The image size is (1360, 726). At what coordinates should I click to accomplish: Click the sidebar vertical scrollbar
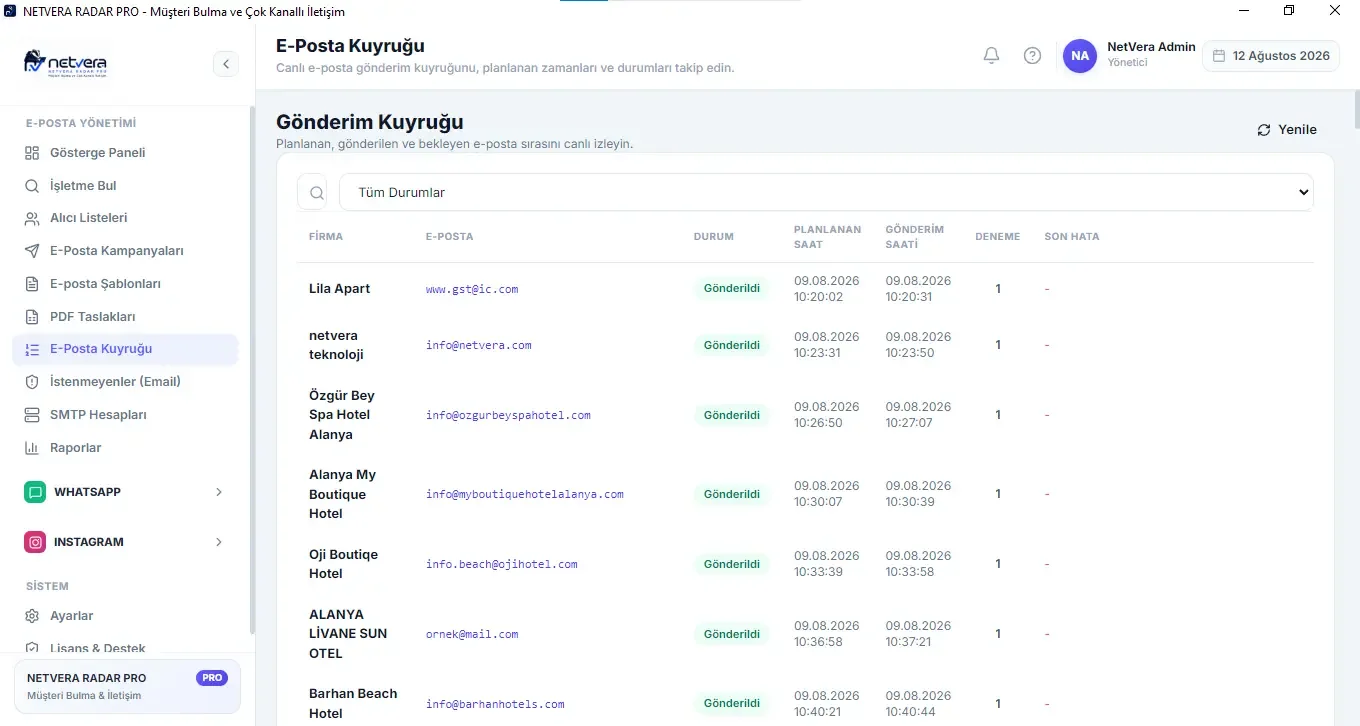coord(252,370)
